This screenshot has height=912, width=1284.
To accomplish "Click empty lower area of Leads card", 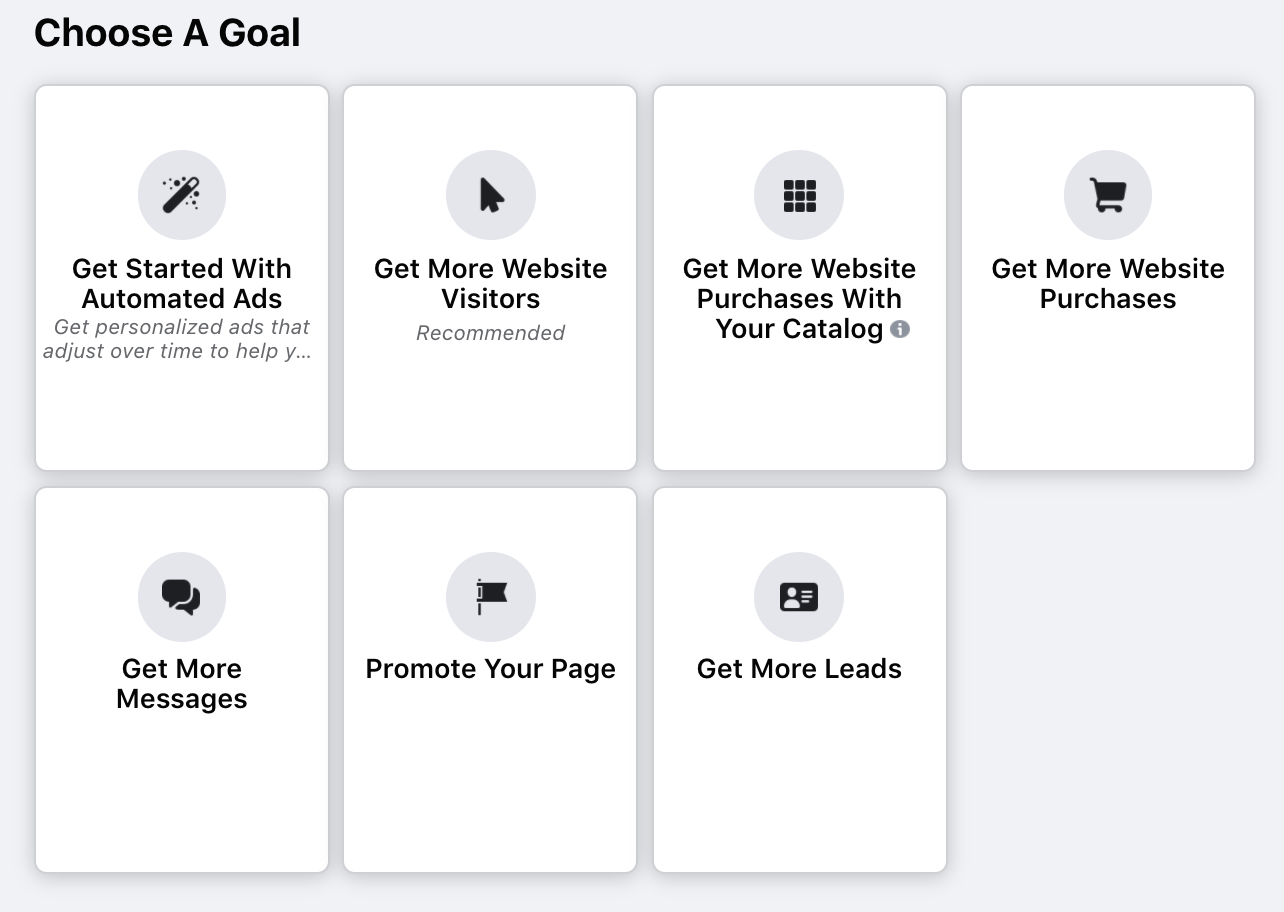I will (799, 790).
